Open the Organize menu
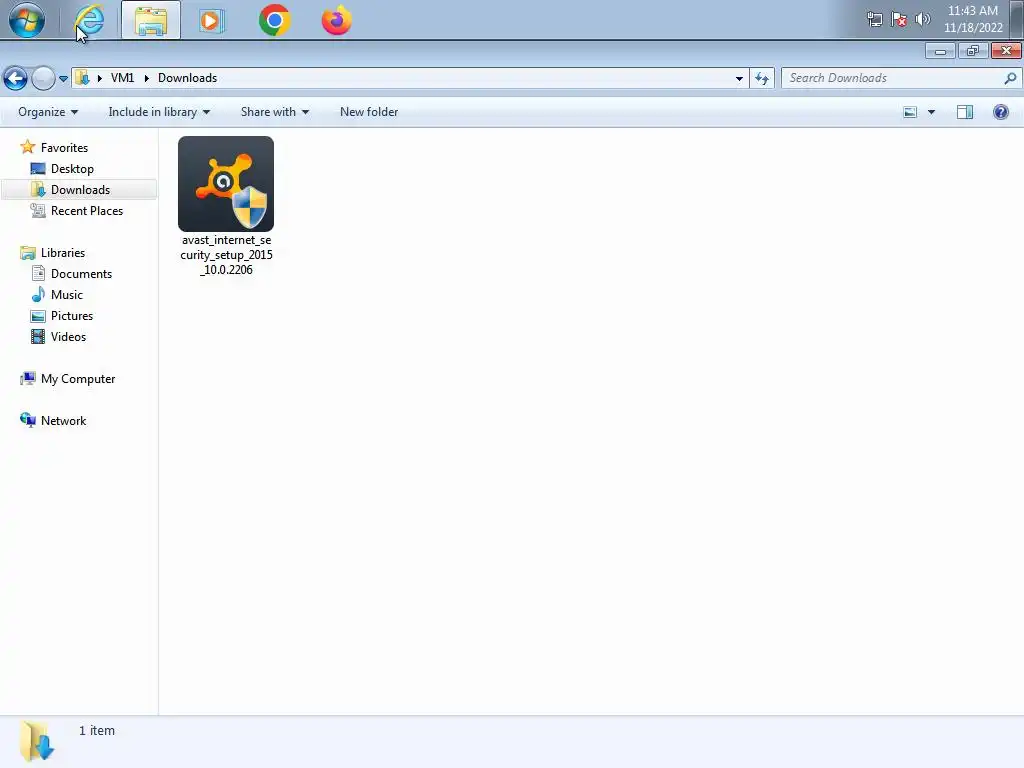This screenshot has width=1024, height=768. 48,112
